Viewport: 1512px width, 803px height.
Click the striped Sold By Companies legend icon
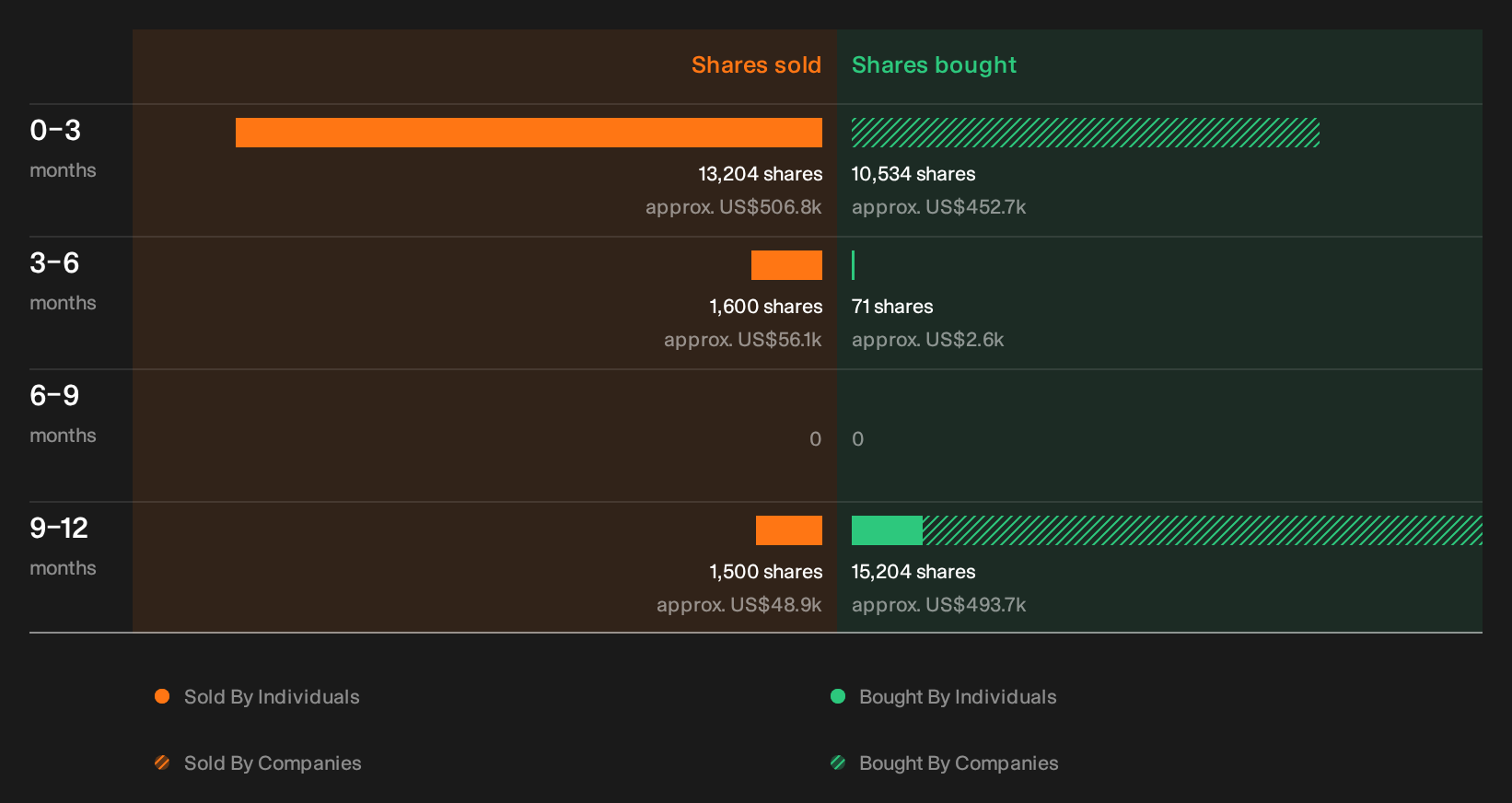pos(162,762)
